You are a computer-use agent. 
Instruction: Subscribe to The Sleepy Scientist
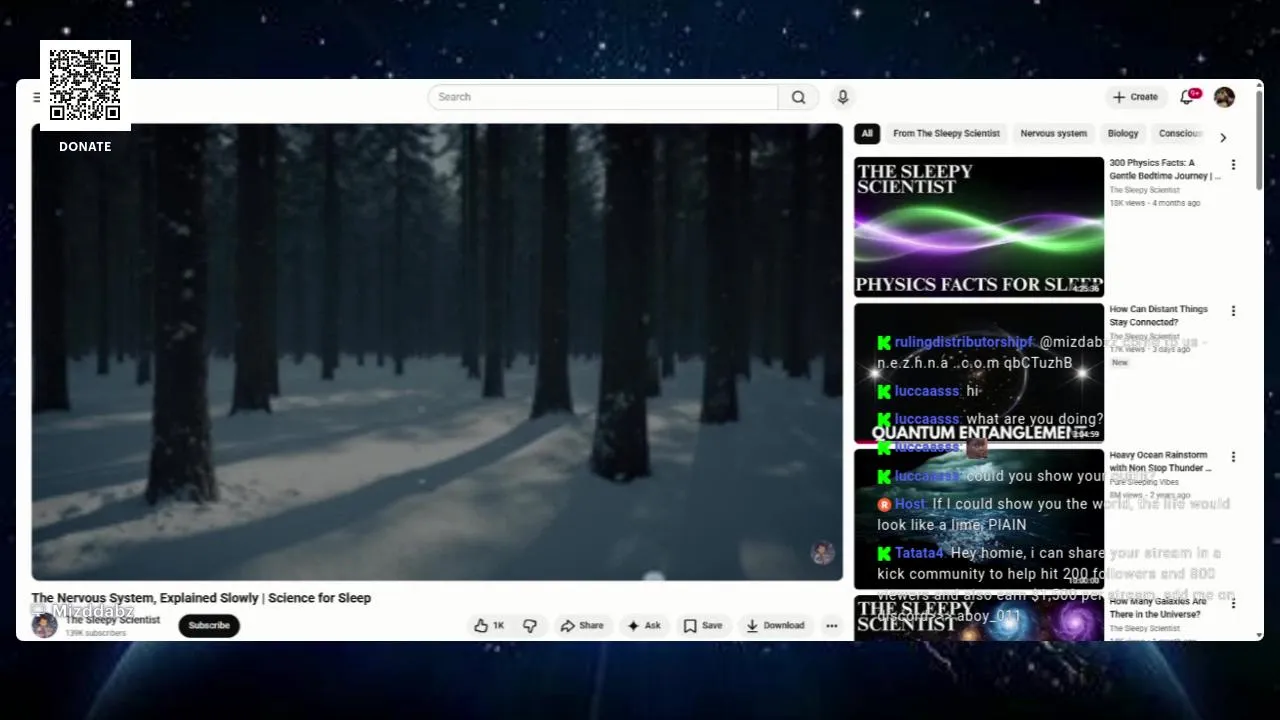(209, 626)
